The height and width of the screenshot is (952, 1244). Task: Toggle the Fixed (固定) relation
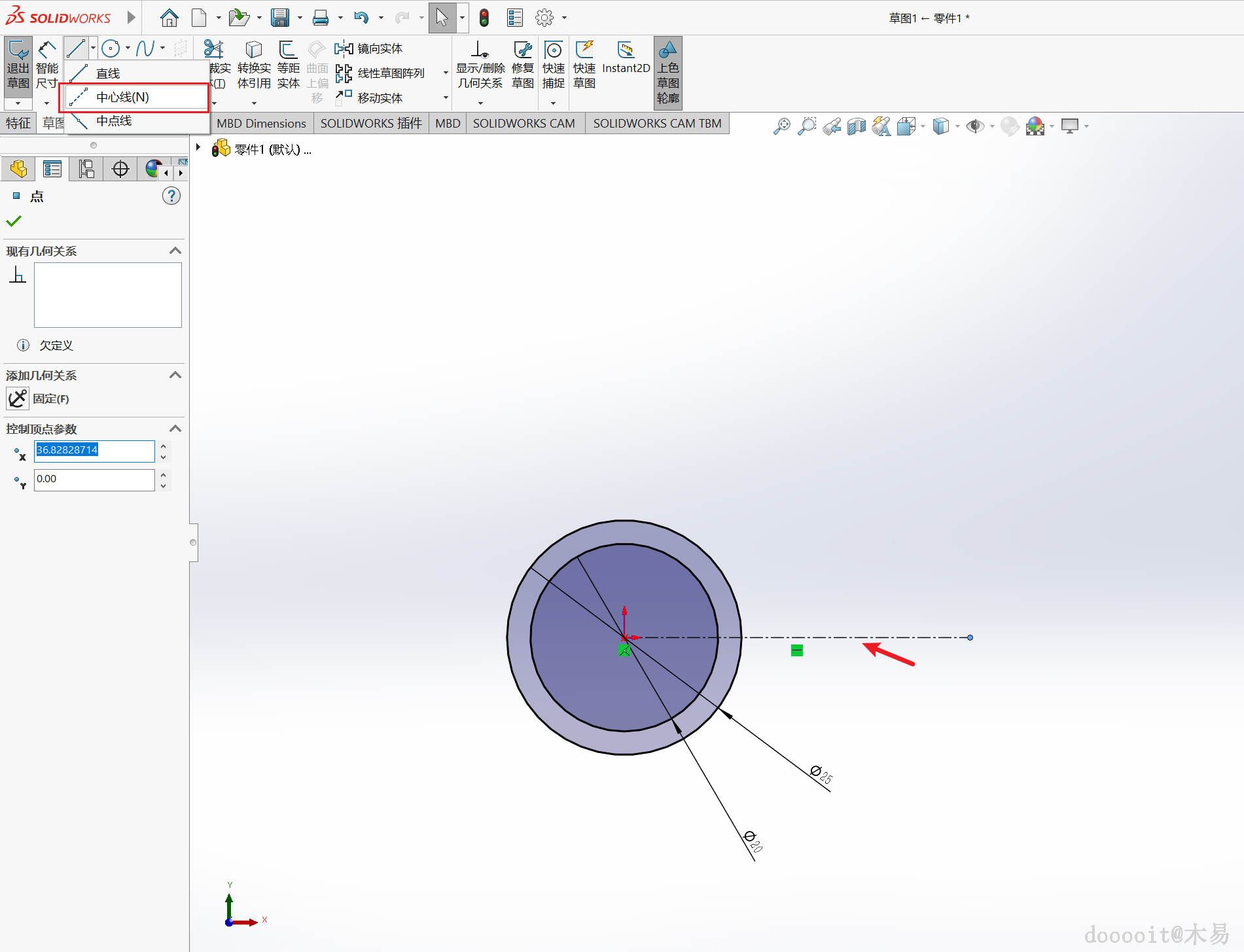tap(18, 398)
